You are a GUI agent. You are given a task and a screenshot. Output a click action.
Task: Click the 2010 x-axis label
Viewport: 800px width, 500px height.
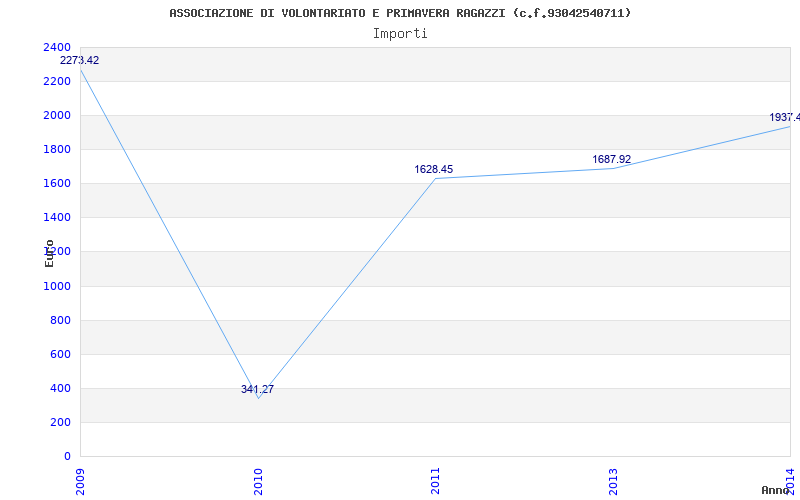(x=258, y=482)
